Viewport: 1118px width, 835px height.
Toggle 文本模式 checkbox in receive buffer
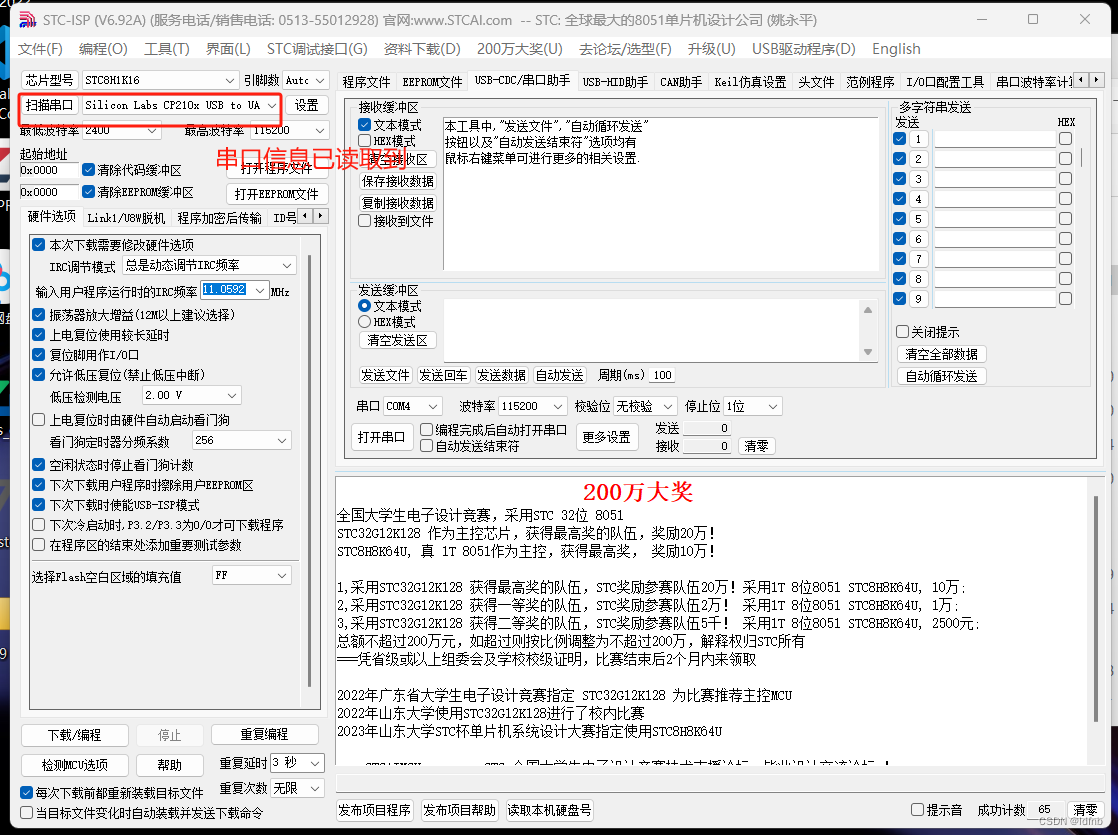[364, 125]
